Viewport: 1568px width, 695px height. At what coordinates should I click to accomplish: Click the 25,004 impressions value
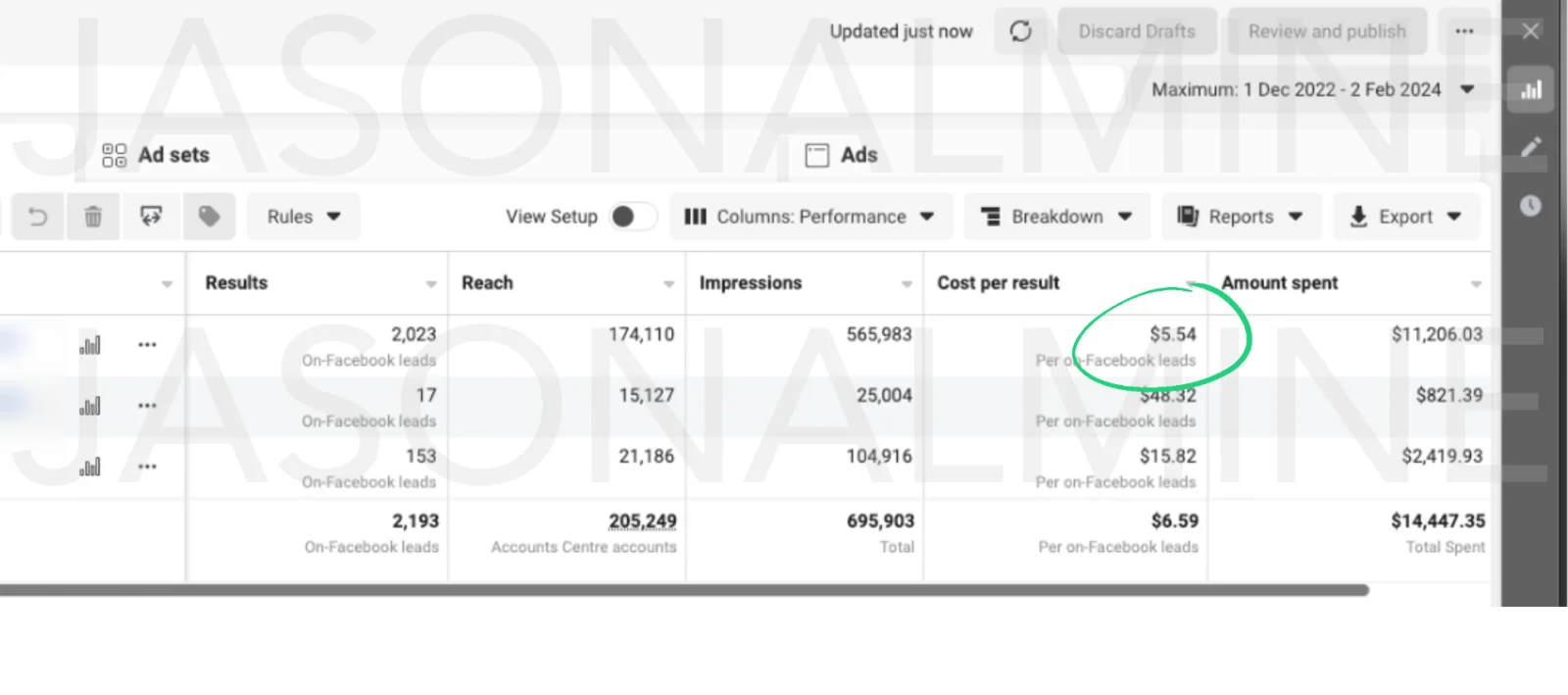tap(884, 395)
